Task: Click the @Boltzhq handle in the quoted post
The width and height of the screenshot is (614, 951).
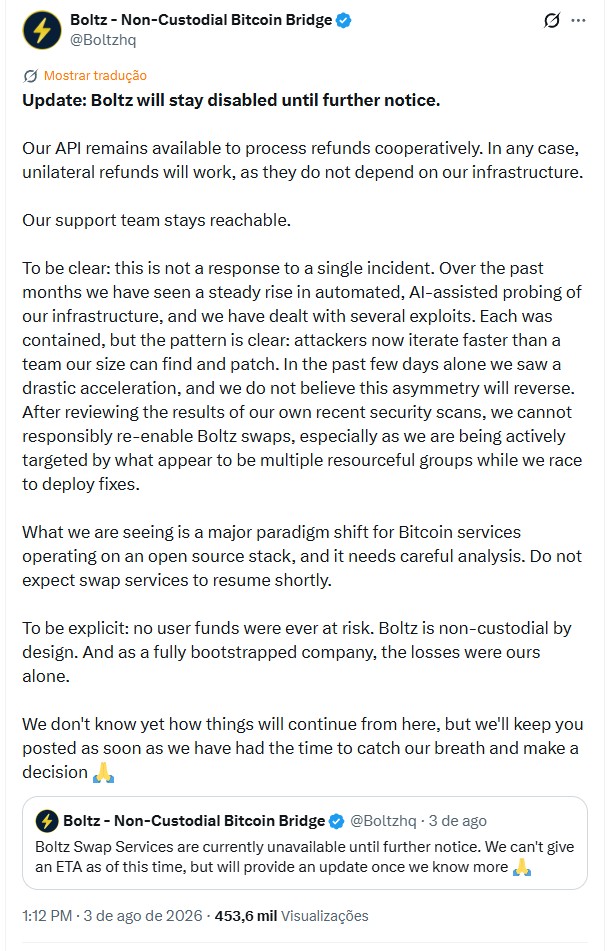Action: click(383, 821)
